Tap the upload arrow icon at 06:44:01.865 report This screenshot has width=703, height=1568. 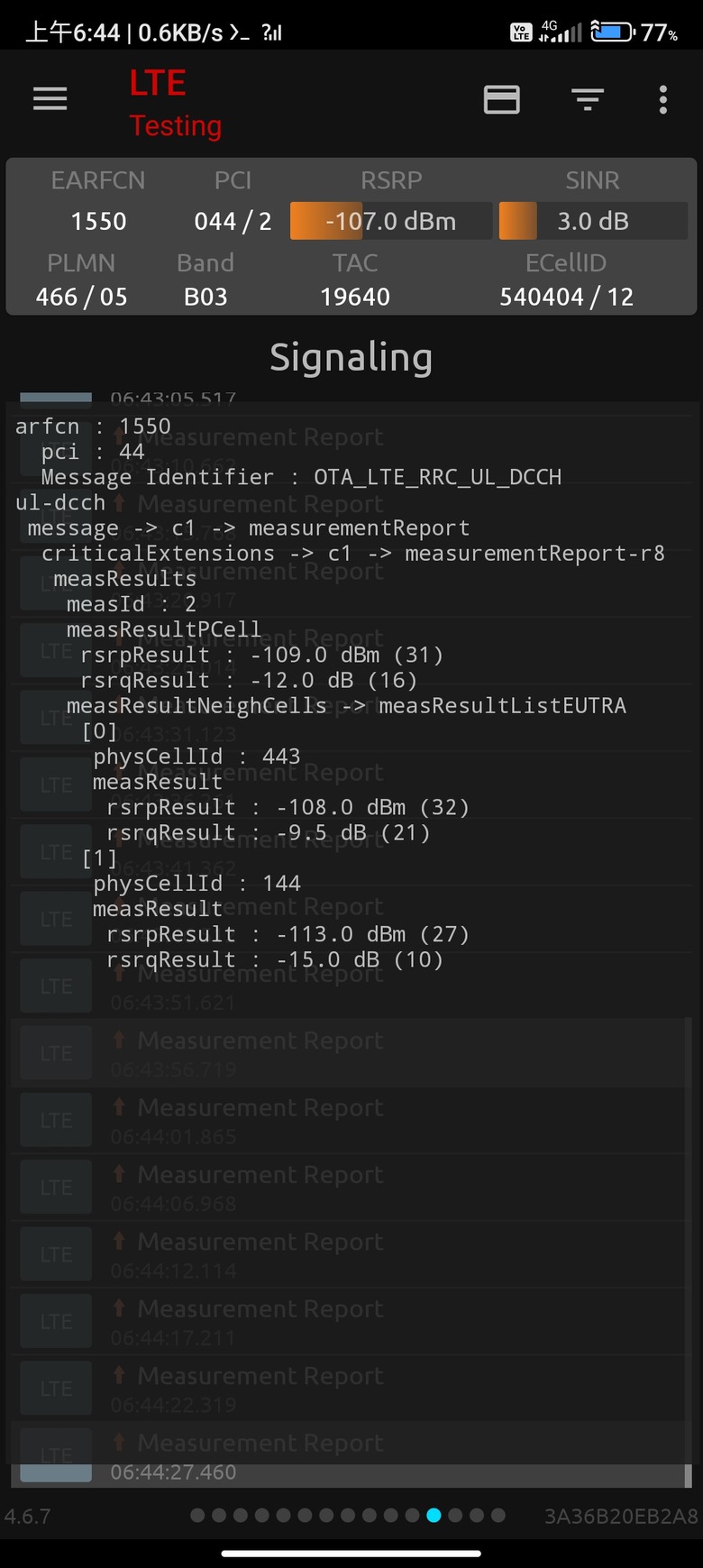click(119, 1106)
